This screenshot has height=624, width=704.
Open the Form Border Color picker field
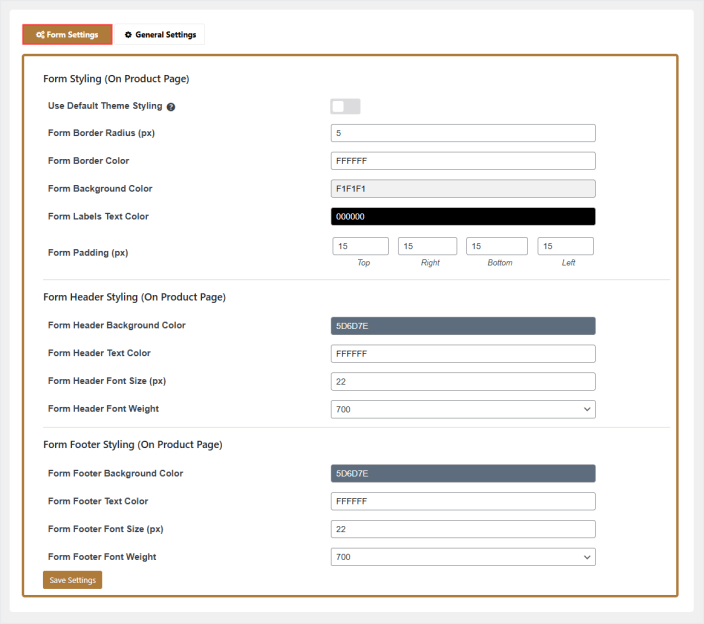463,161
